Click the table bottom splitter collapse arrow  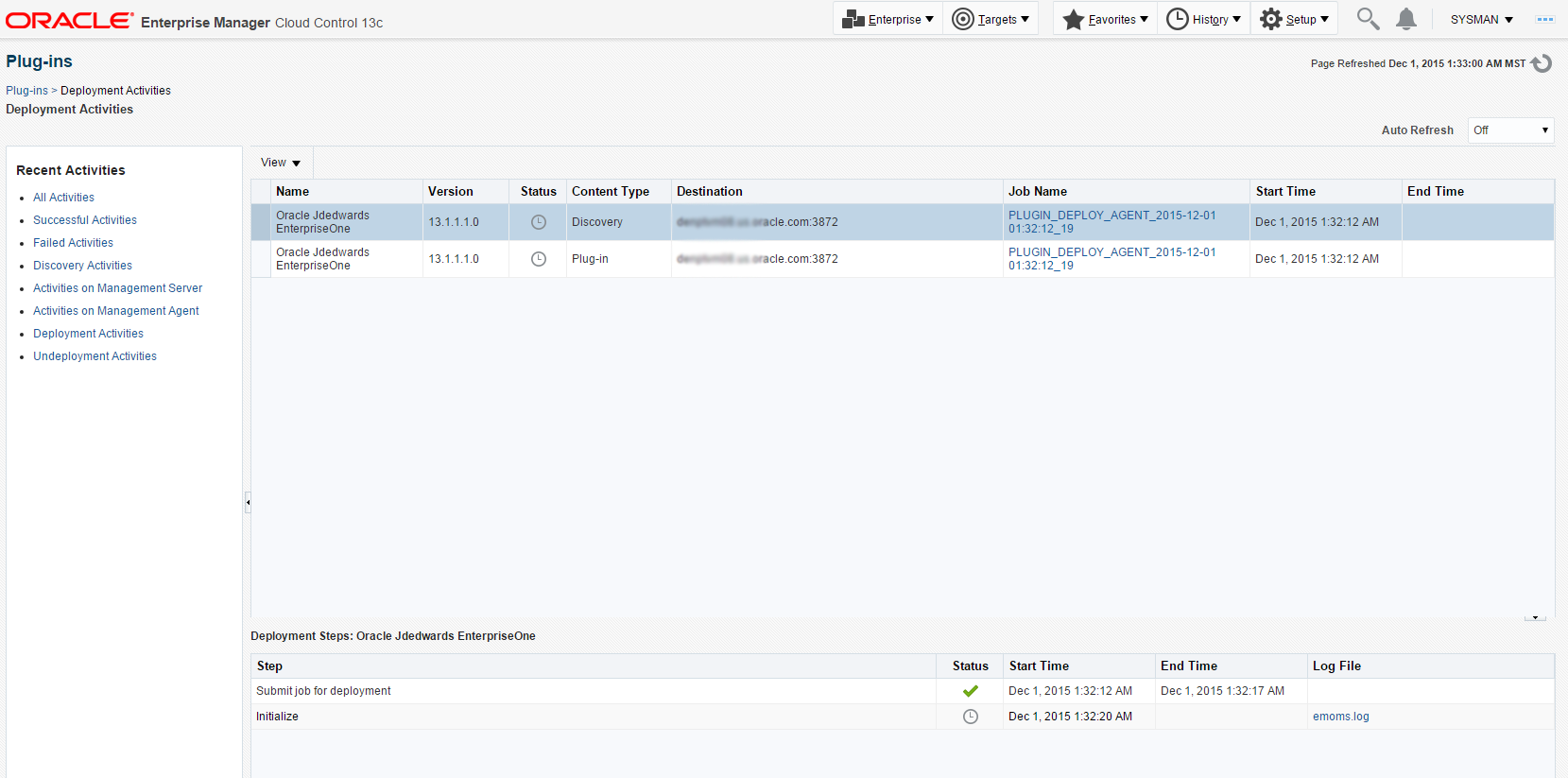click(1535, 617)
